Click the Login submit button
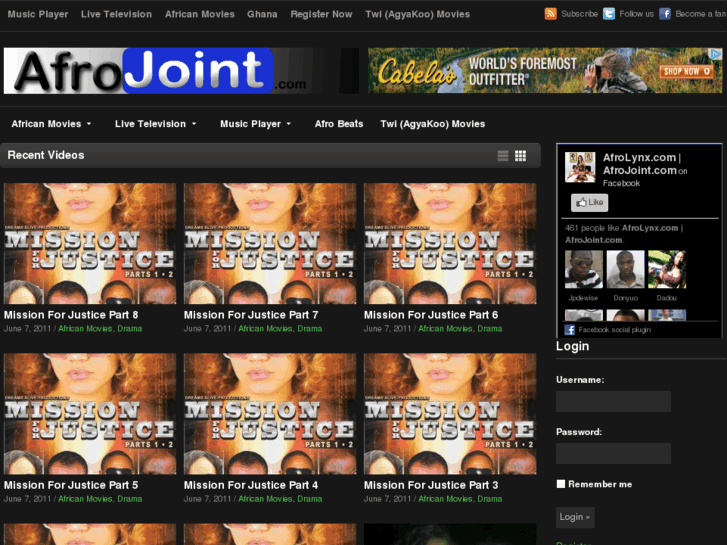This screenshot has height=545, width=727. click(x=575, y=517)
